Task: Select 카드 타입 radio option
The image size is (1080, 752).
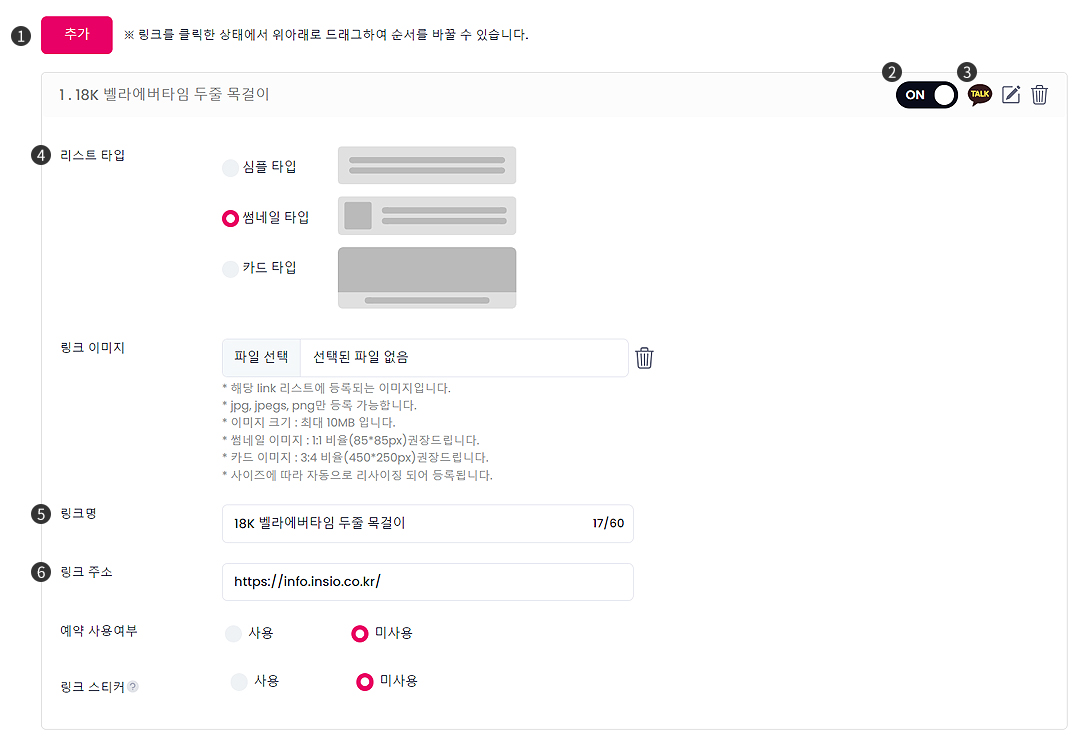Action: point(230,268)
